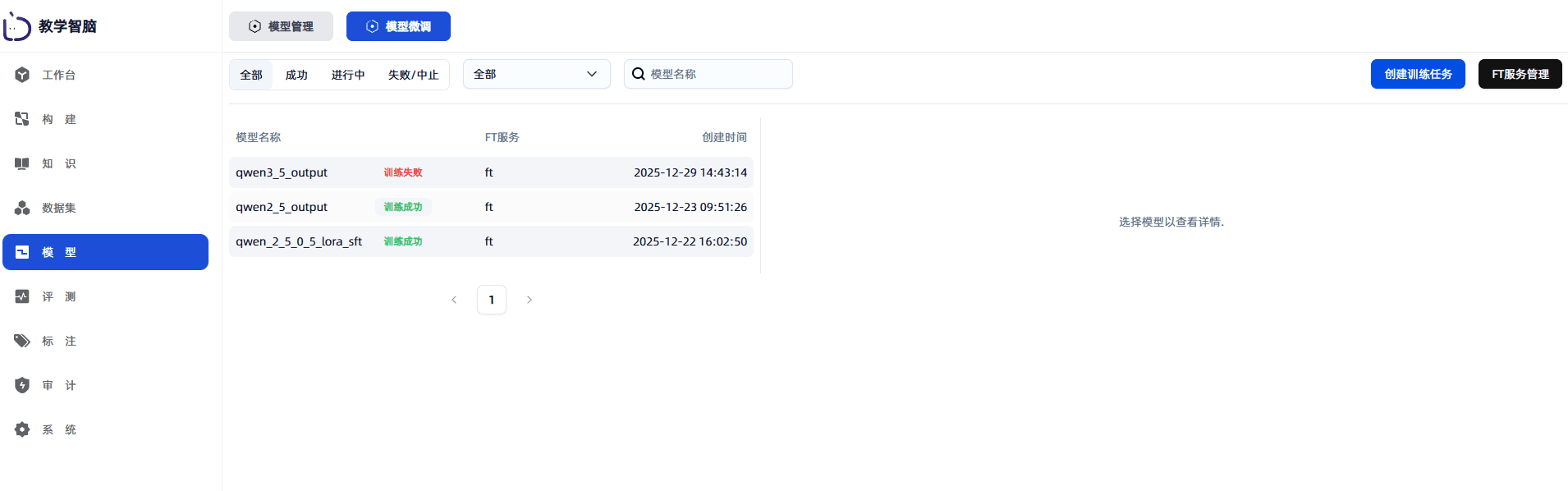Click timestamp 2025-12-22 16:02:50
Screen dimensions: 1568x491
pos(690,241)
